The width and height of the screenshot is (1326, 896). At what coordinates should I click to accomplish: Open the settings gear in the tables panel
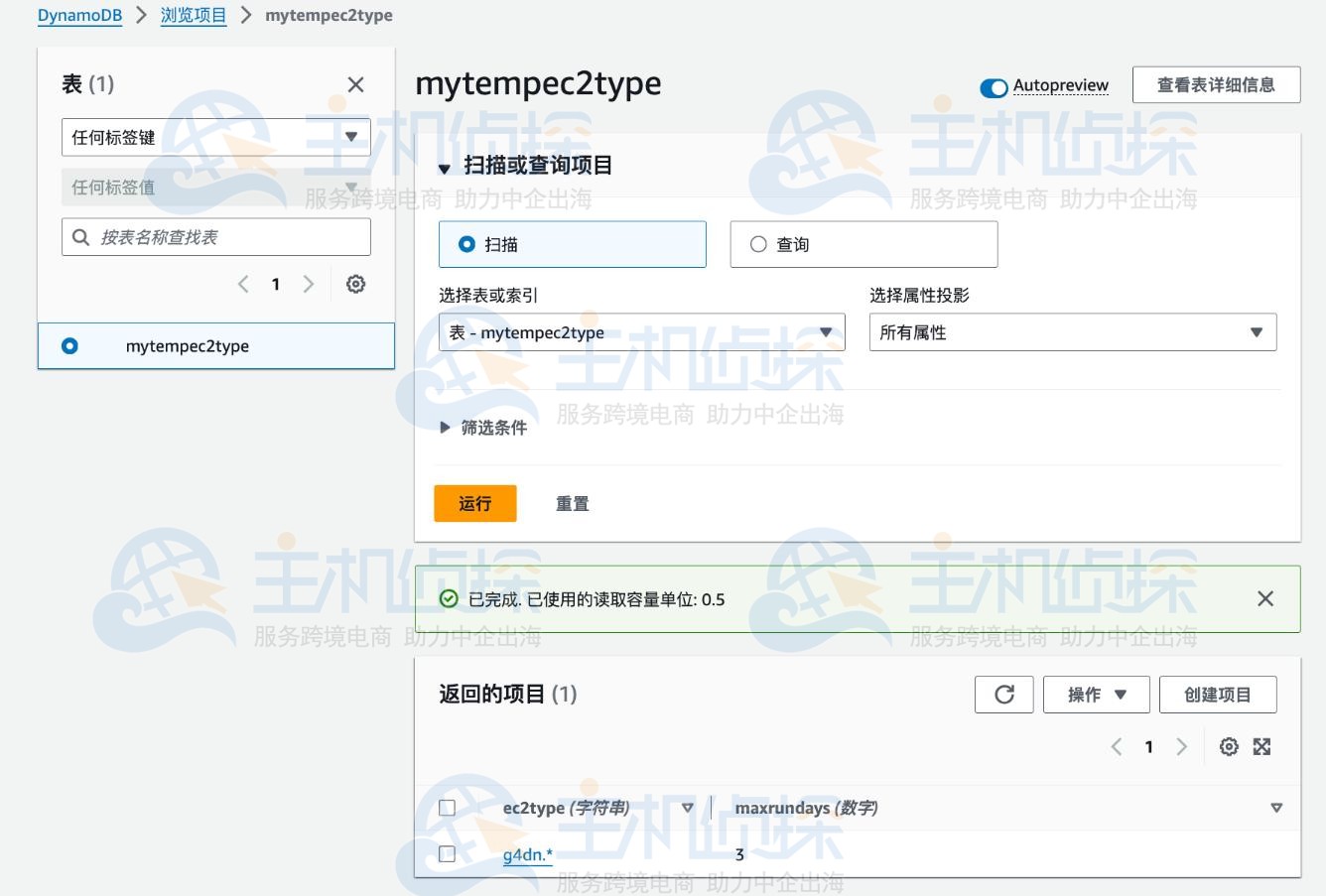(354, 284)
